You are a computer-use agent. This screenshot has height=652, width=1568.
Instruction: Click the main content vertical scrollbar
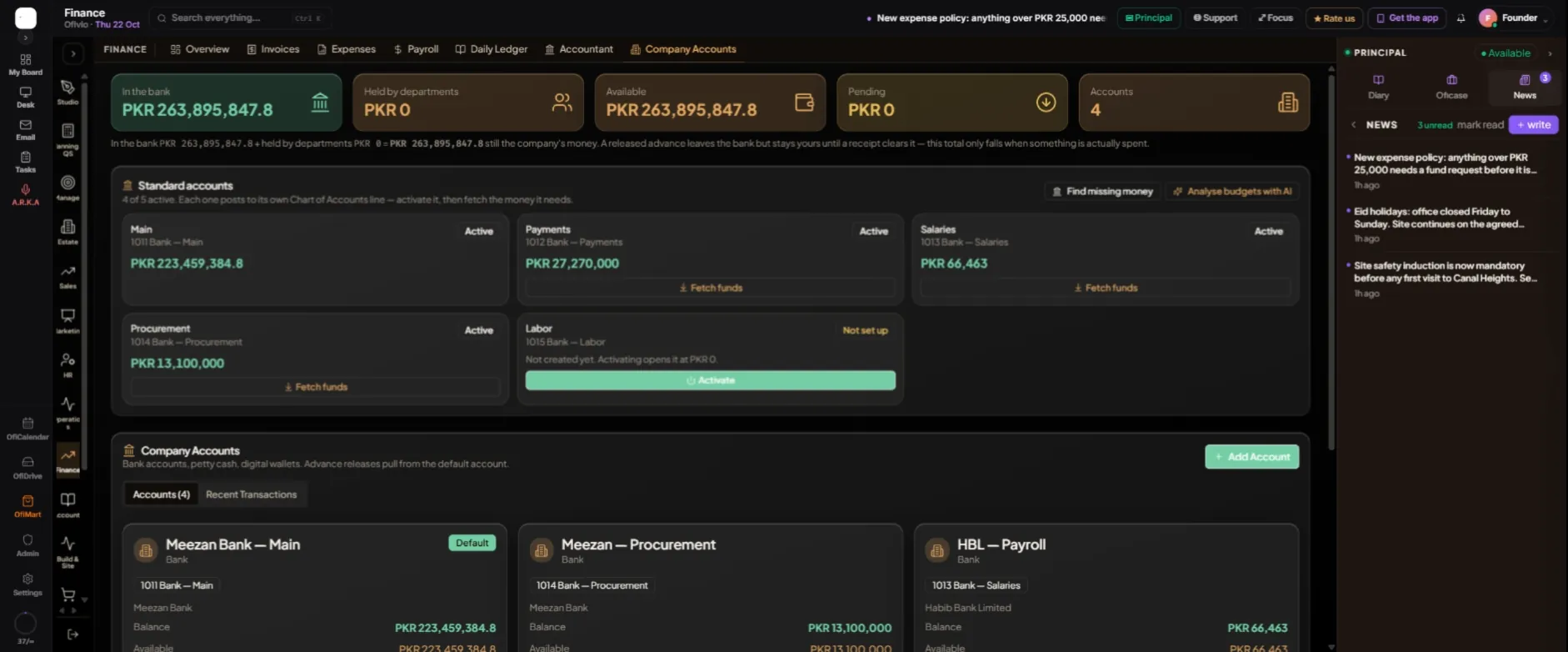1331,263
